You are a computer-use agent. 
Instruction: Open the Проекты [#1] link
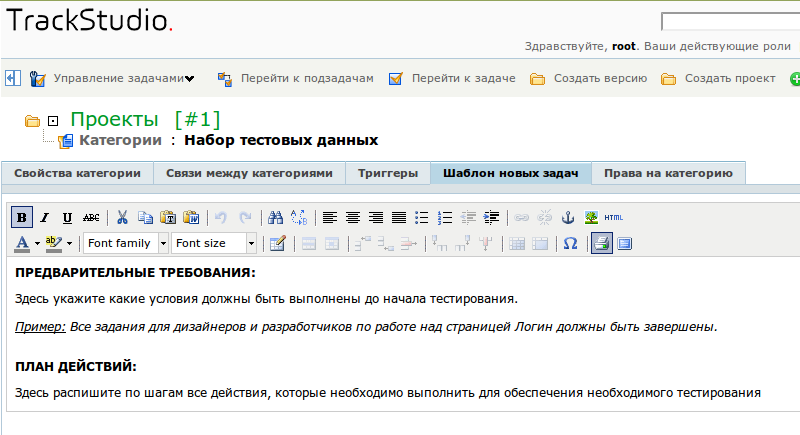[145, 119]
